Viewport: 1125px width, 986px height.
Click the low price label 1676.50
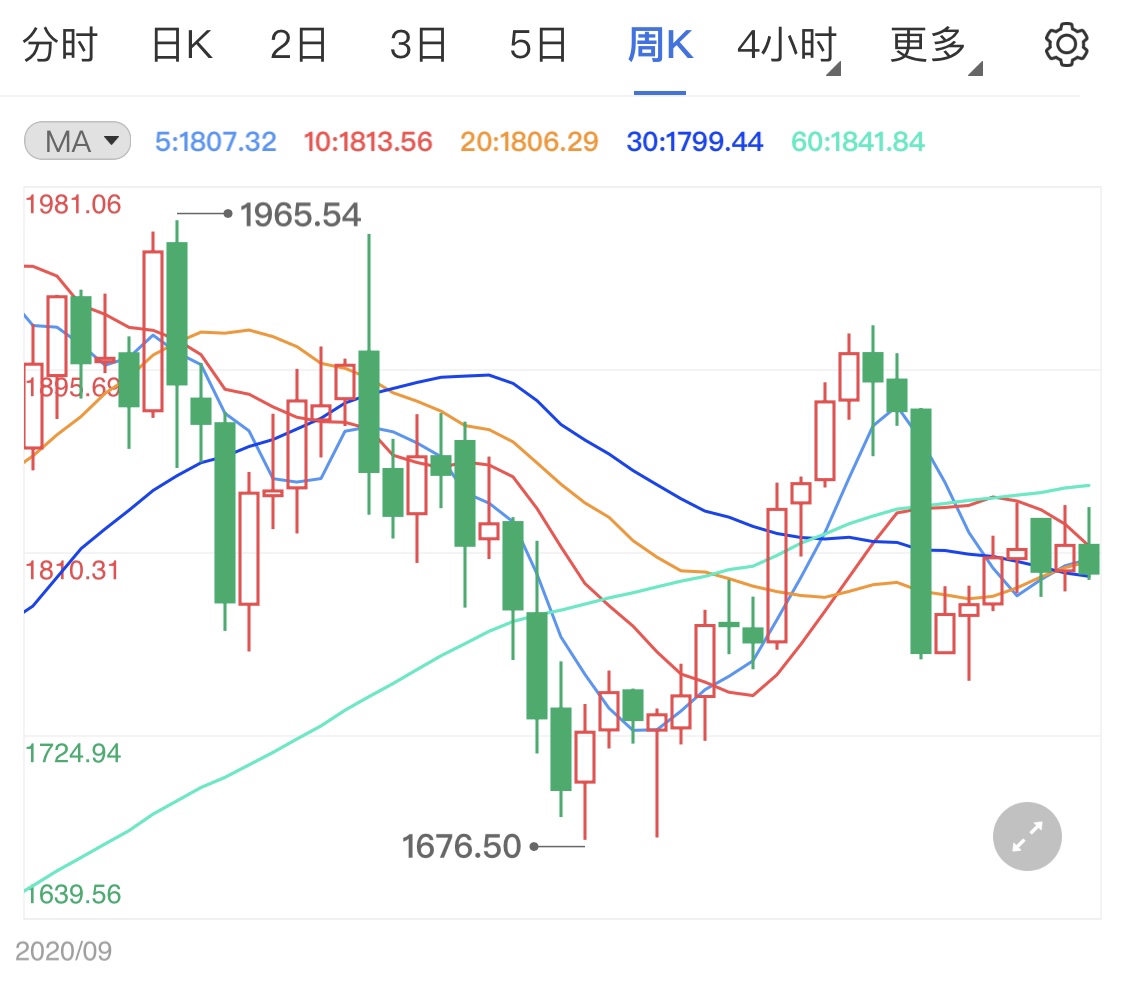(461, 847)
